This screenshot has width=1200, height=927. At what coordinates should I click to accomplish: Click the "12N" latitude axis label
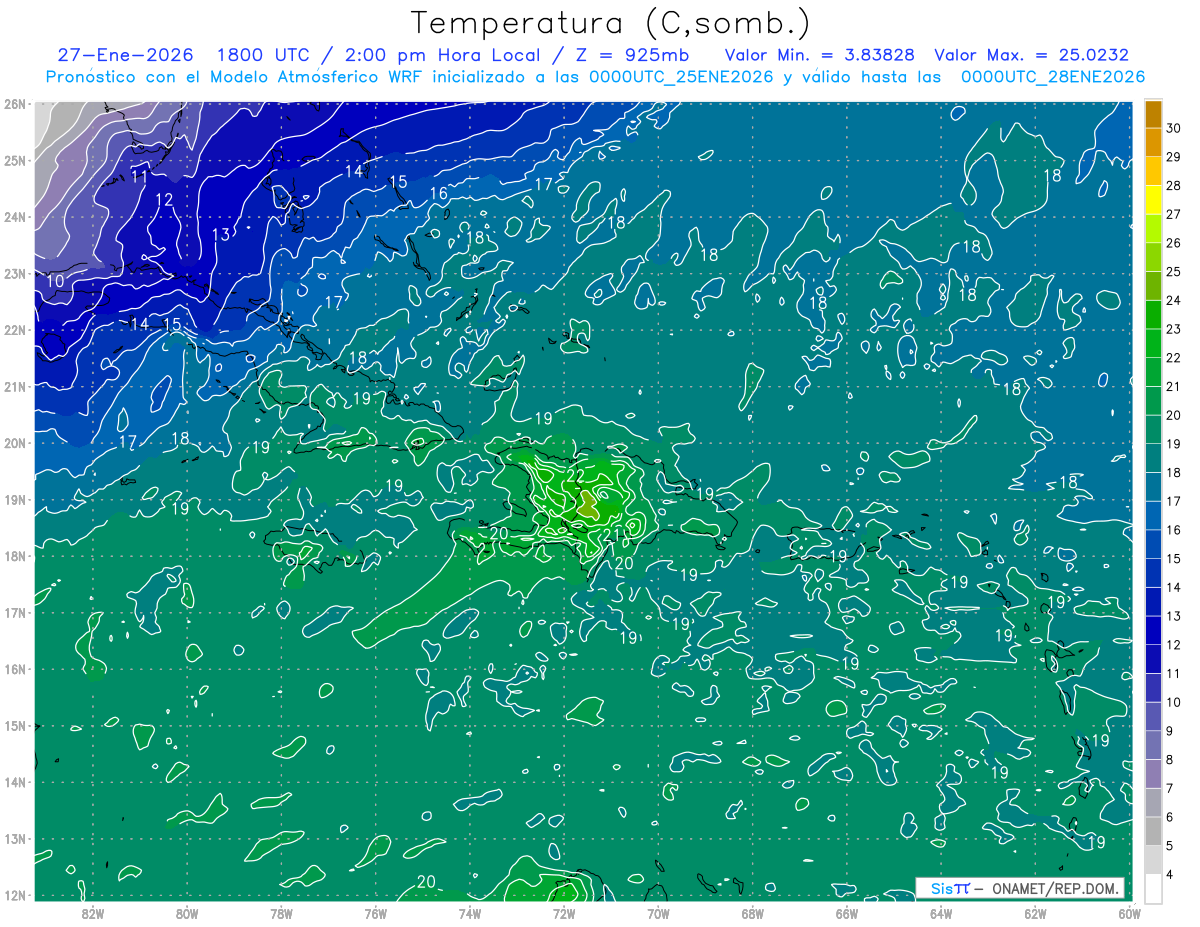[15, 895]
